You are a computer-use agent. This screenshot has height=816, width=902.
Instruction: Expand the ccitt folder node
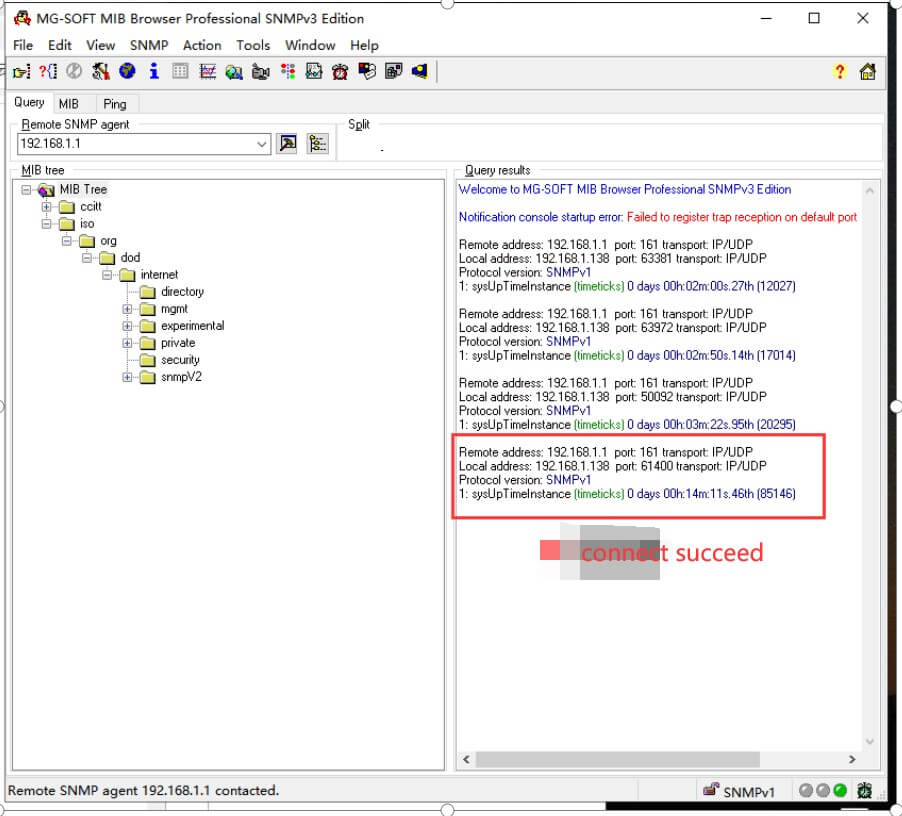(x=47, y=206)
